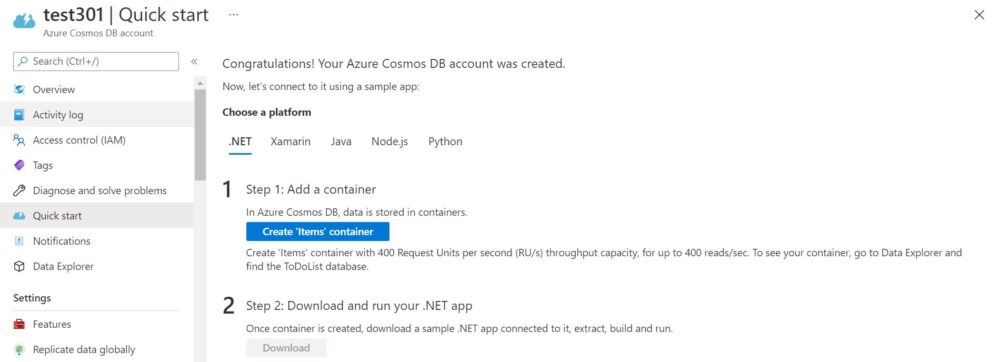The width and height of the screenshot is (1000, 362).
Task: Click 'Once container is created' description
Action: tap(459, 329)
